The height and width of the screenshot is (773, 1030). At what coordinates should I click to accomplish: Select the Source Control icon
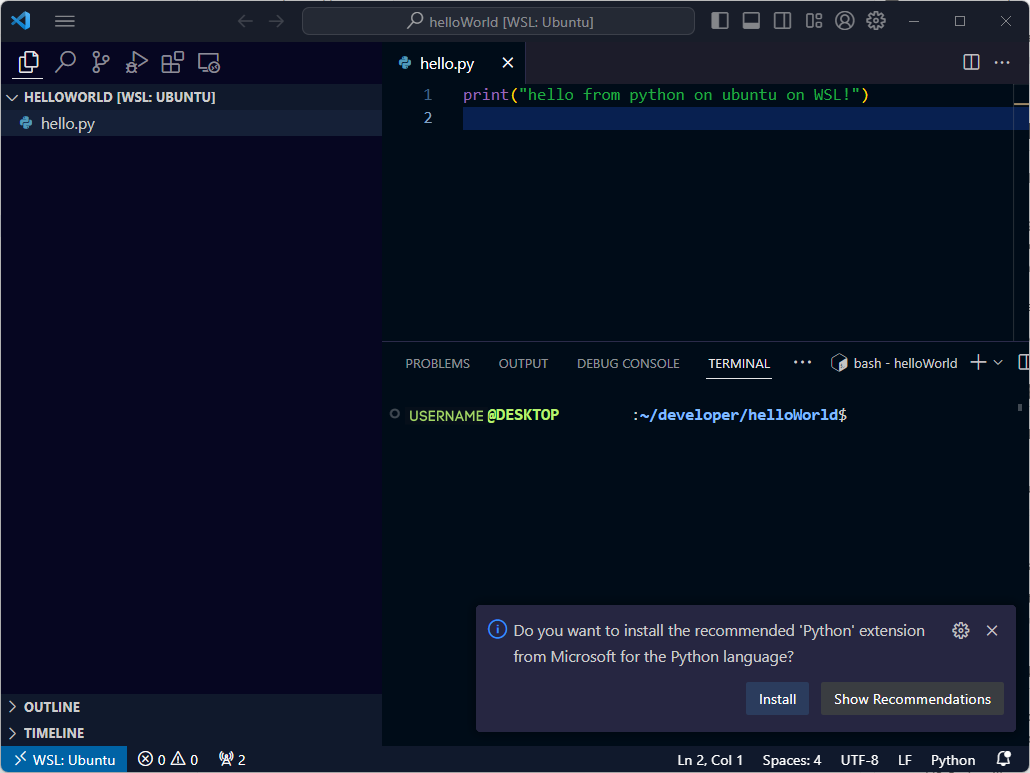(99, 62)
